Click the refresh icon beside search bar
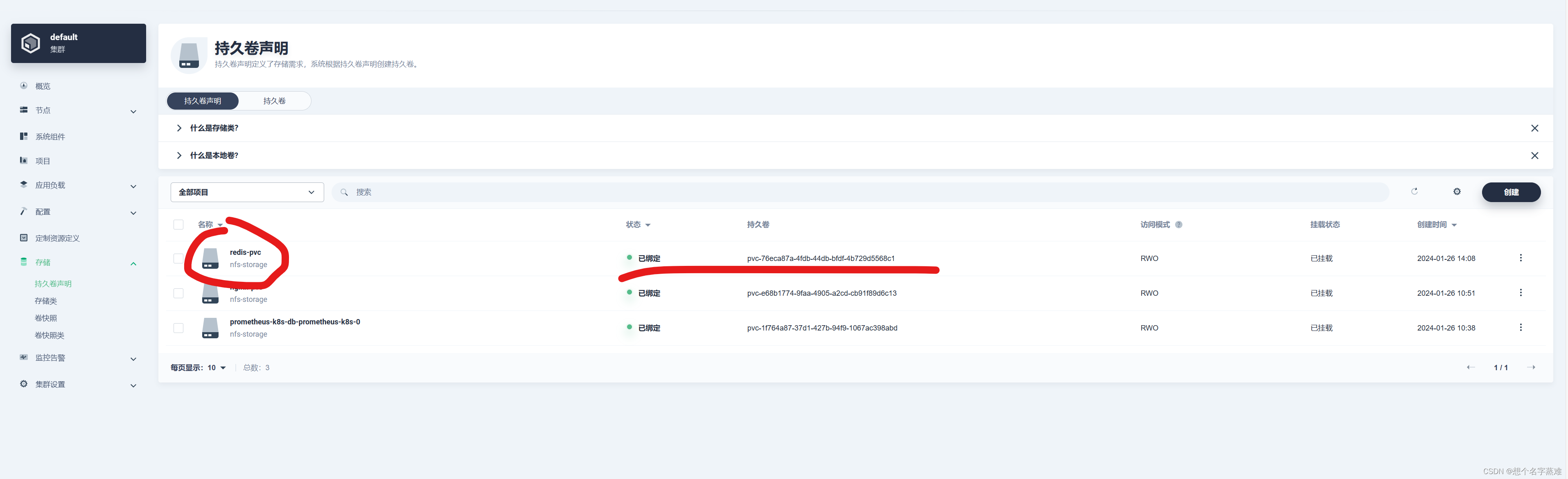Image resolution: width=1568 pixels, height=479 pixels. pyautogui.click(x=1415, y=192)
